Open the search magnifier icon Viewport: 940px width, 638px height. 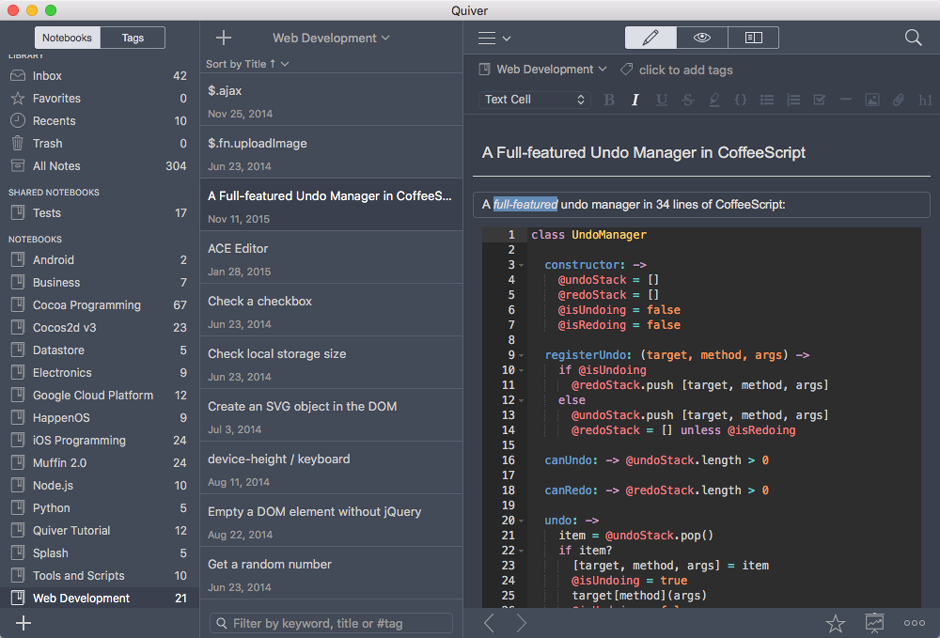(x=912, y=38)
